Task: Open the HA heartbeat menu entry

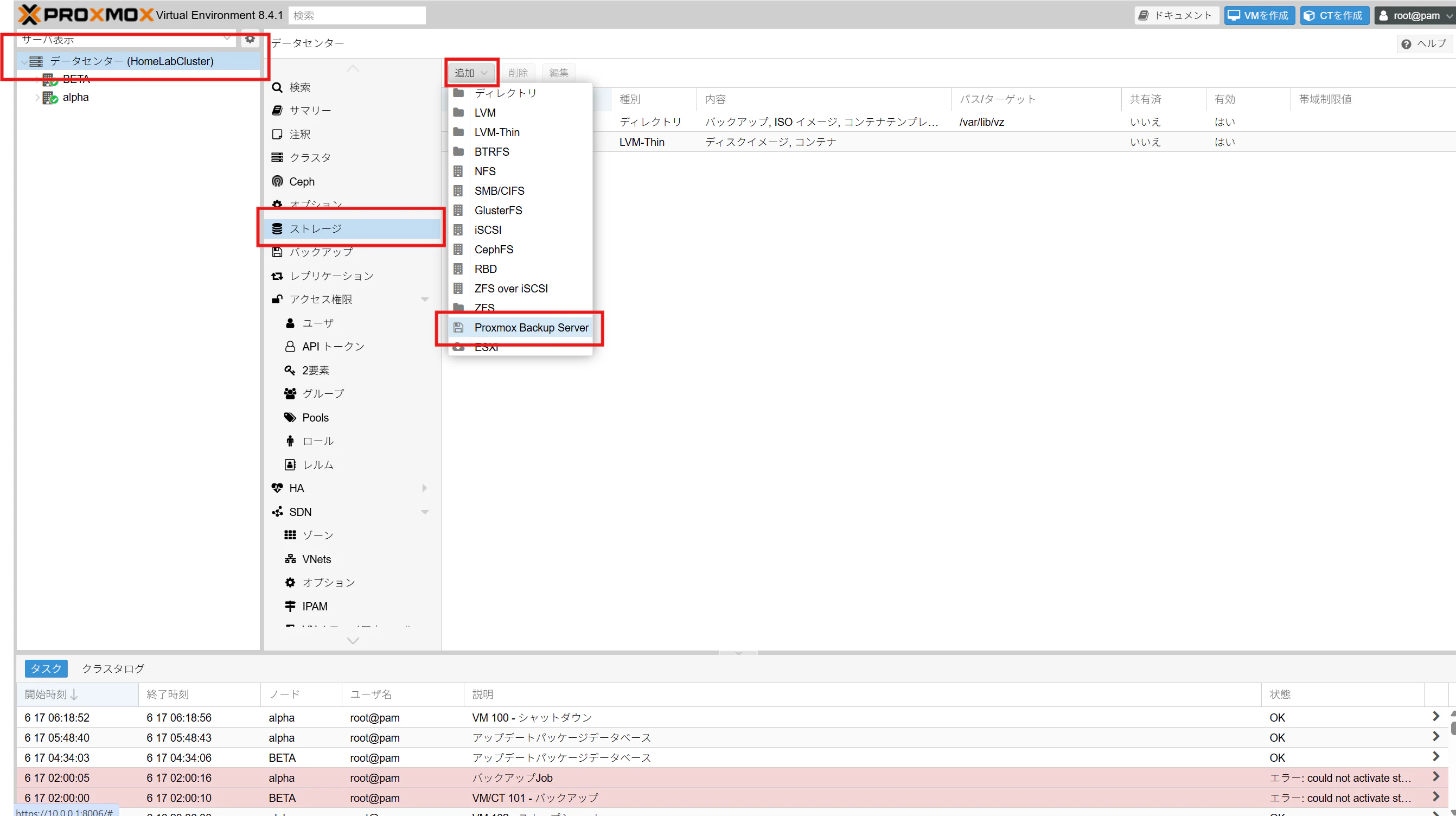Action: [x=296, y=488]
